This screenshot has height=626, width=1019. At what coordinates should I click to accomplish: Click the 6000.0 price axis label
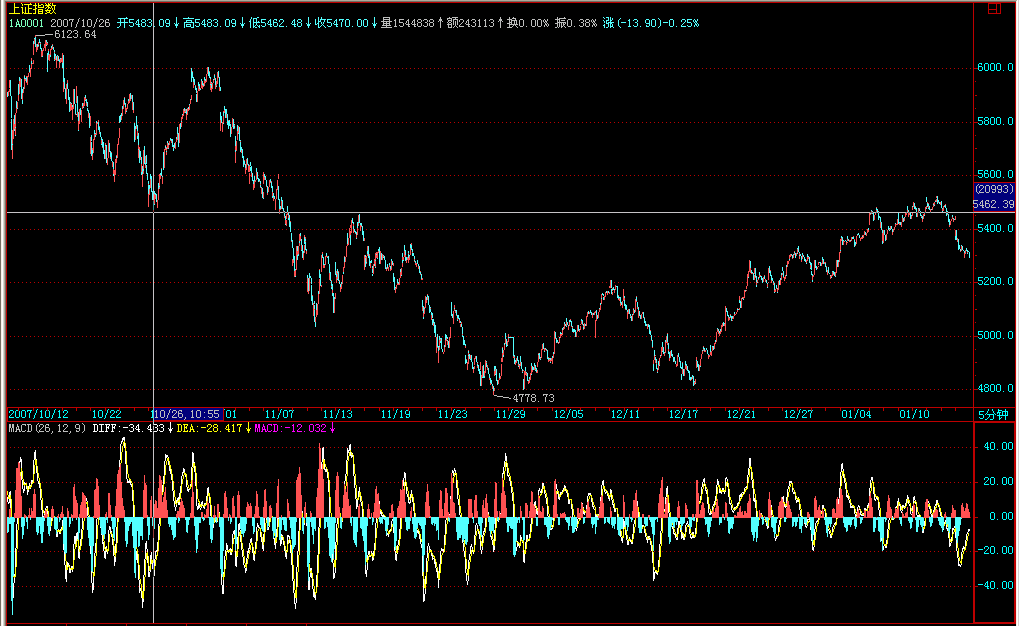point(996,68)
